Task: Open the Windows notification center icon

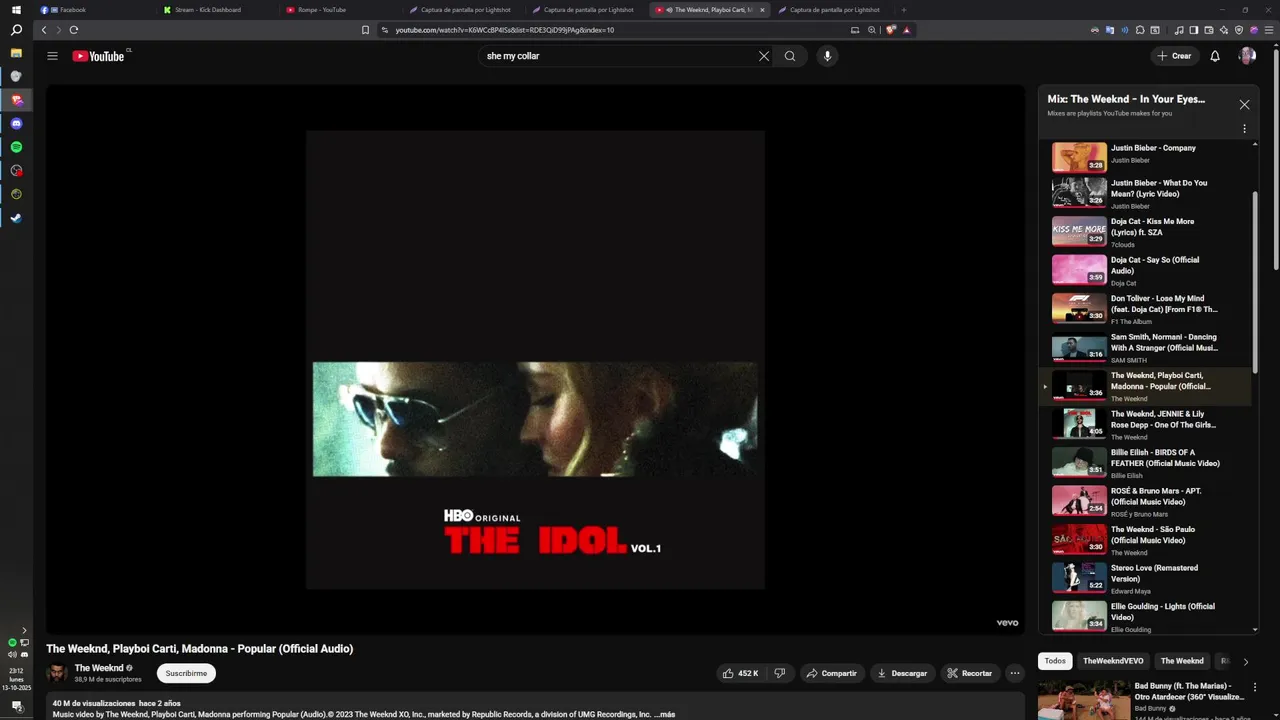Action: pyautogui.click(x=16, y=706)
